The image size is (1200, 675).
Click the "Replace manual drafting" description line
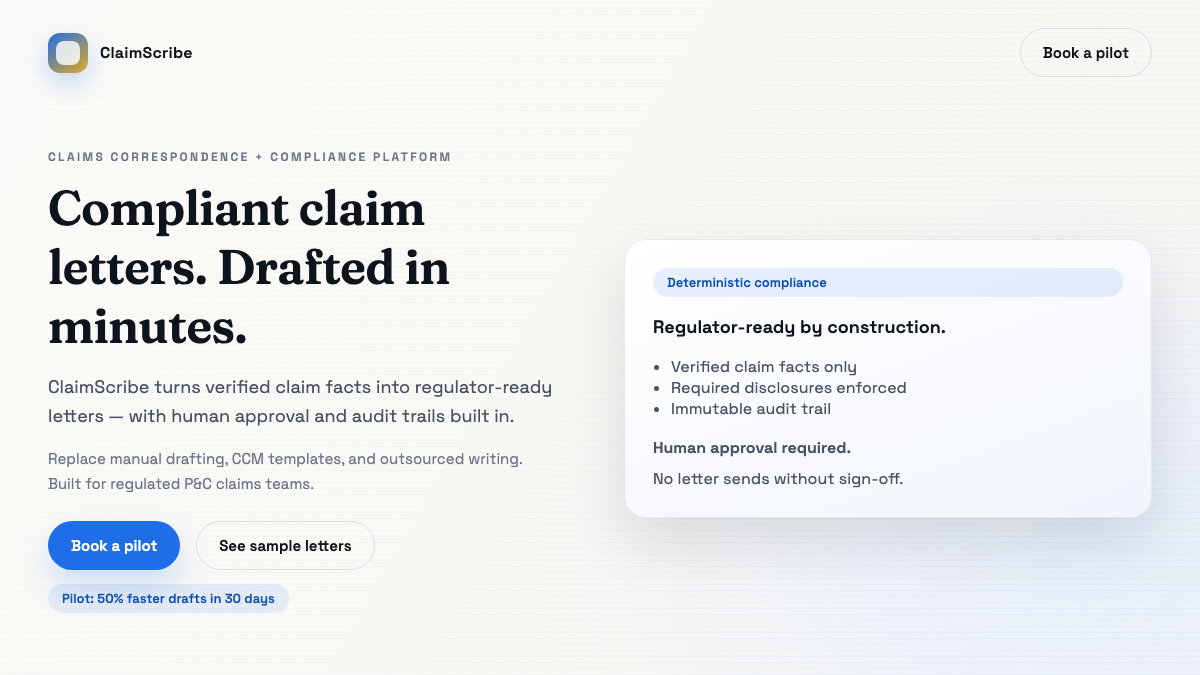coord(285,459)
